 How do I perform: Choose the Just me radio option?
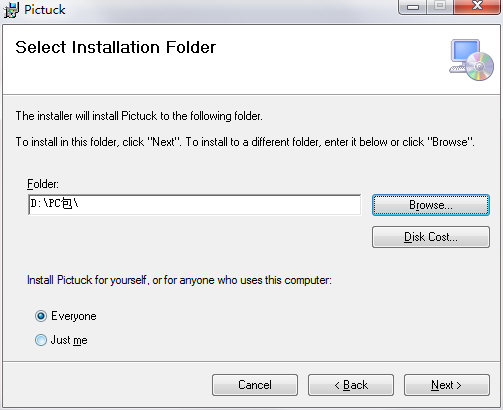pyautogui.click(x=41, y=340)
